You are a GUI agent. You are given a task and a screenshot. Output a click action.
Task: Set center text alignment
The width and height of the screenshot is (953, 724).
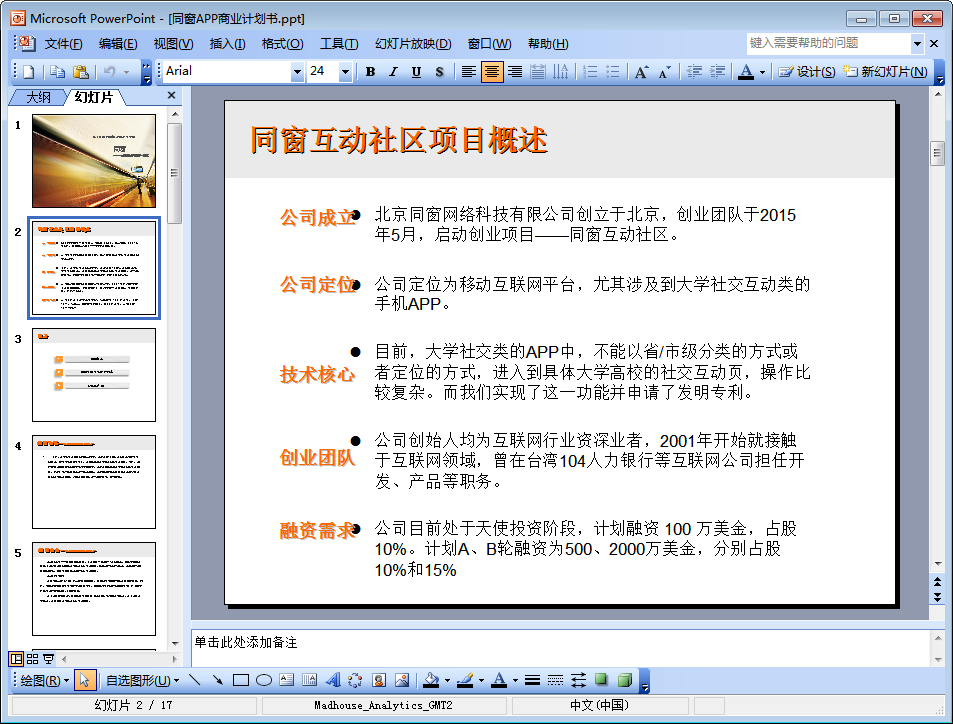tap(492, 72)
